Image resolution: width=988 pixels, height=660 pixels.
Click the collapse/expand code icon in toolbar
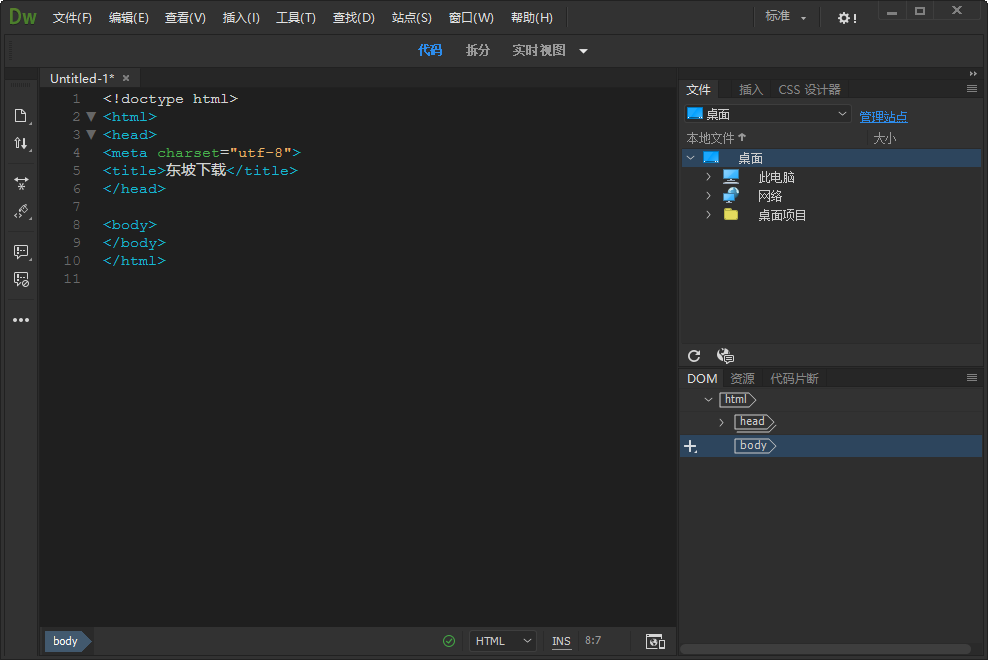coord(21,183)
